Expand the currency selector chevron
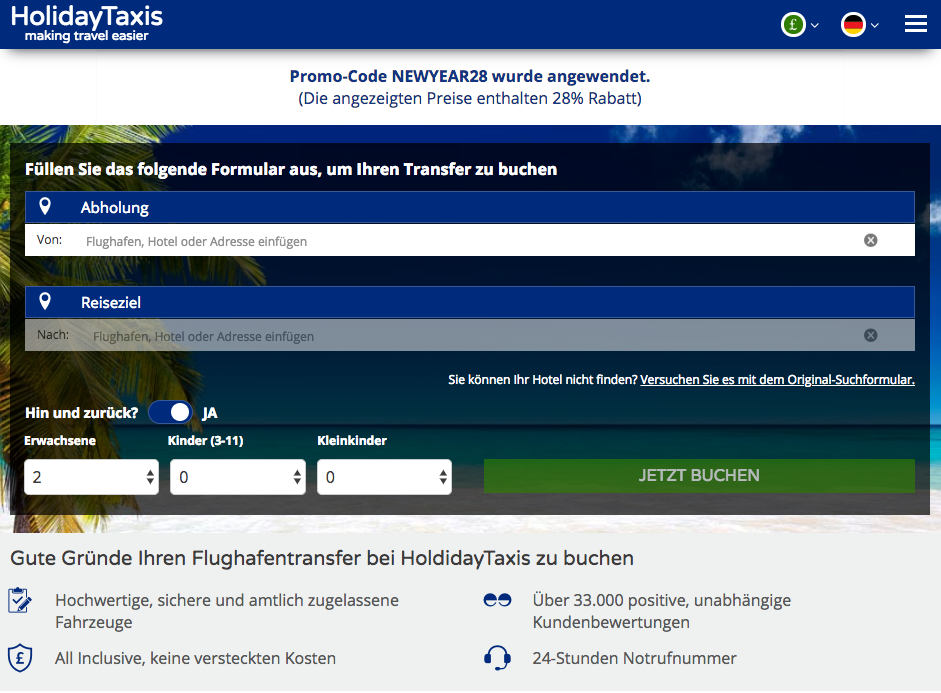This screenshot has width=941, height=693. 814,25
